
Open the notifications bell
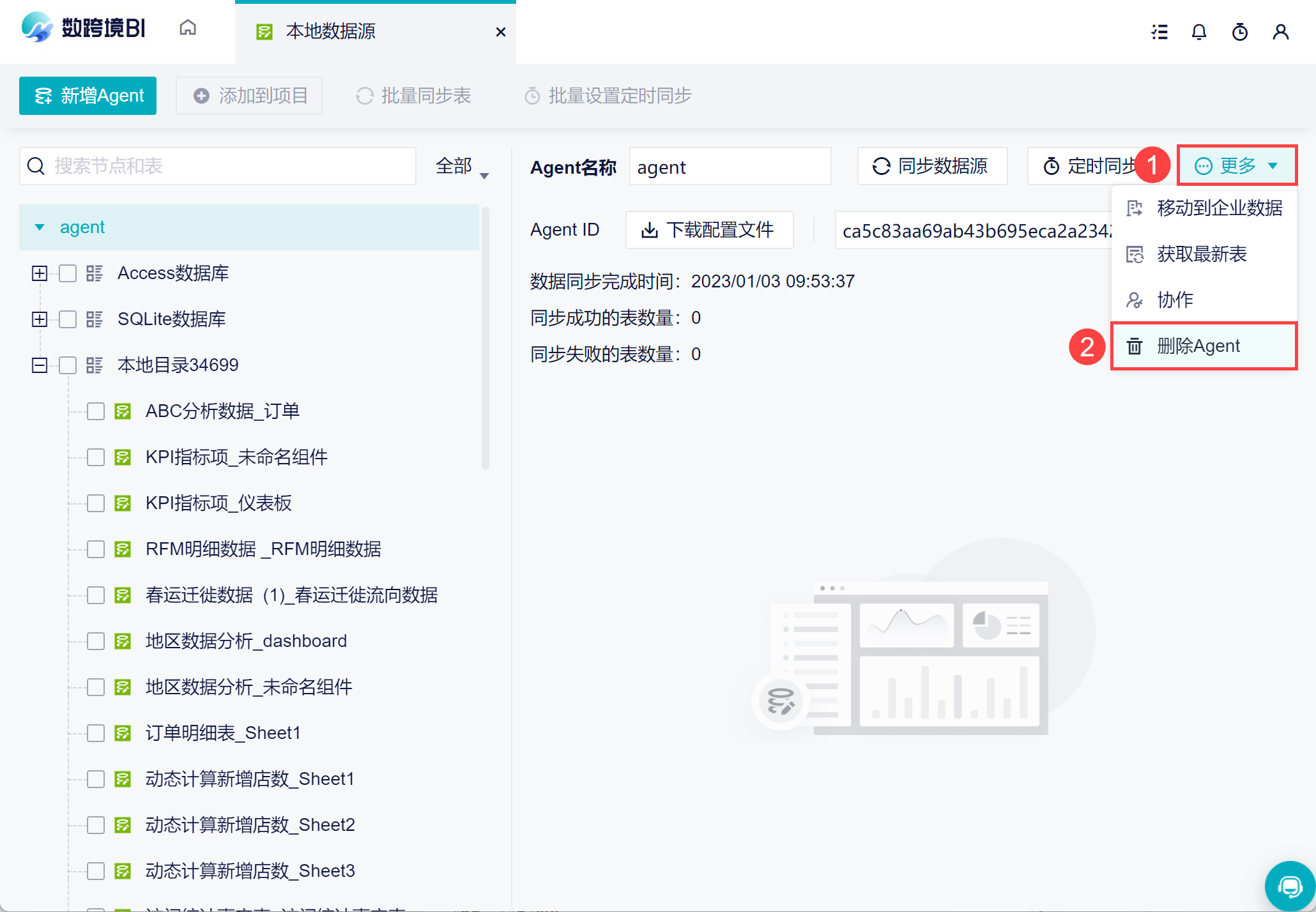click(x=1199, y=32)
